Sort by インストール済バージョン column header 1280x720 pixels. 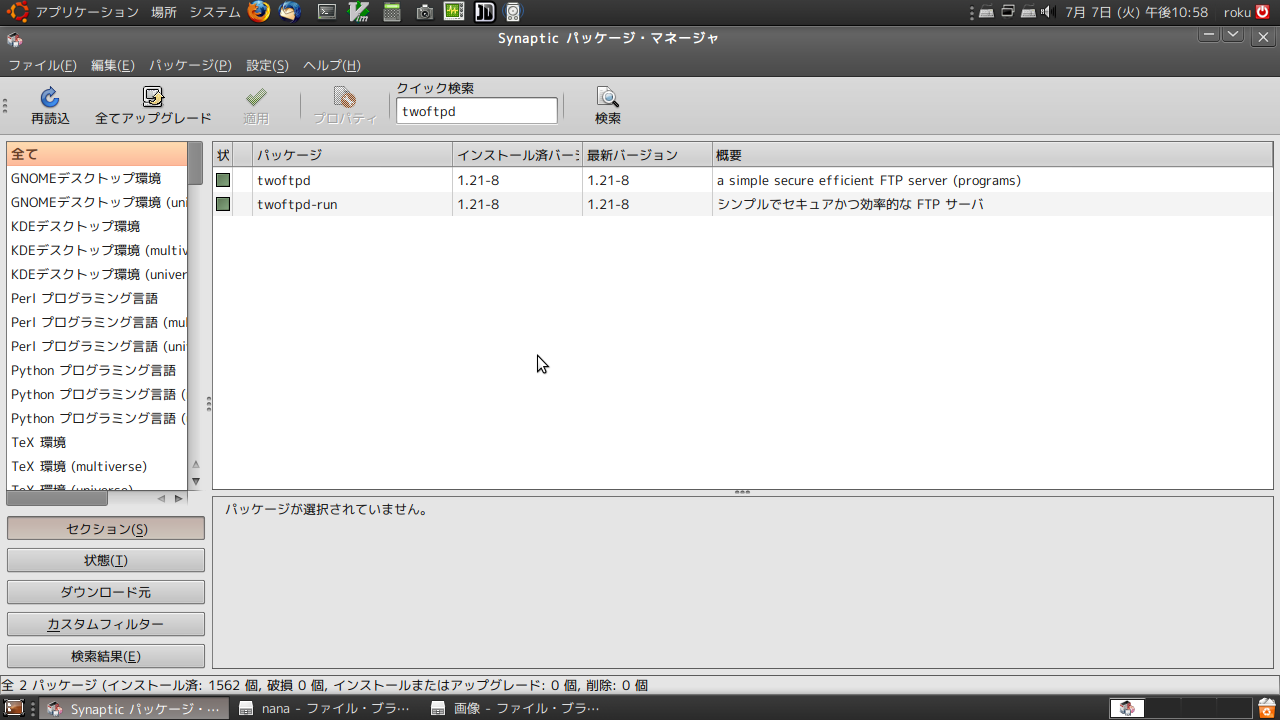pos(517,155)
